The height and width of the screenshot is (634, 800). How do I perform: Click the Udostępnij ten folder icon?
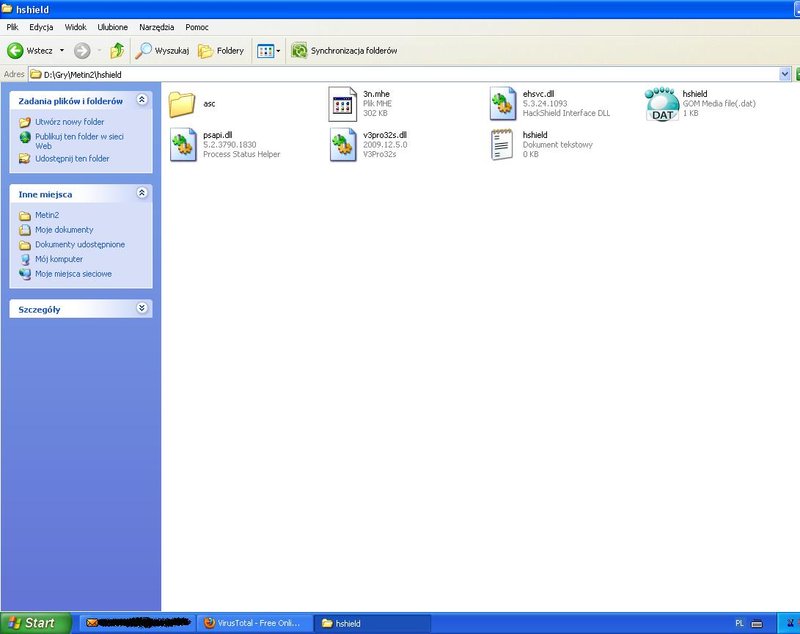coord(25,159)
